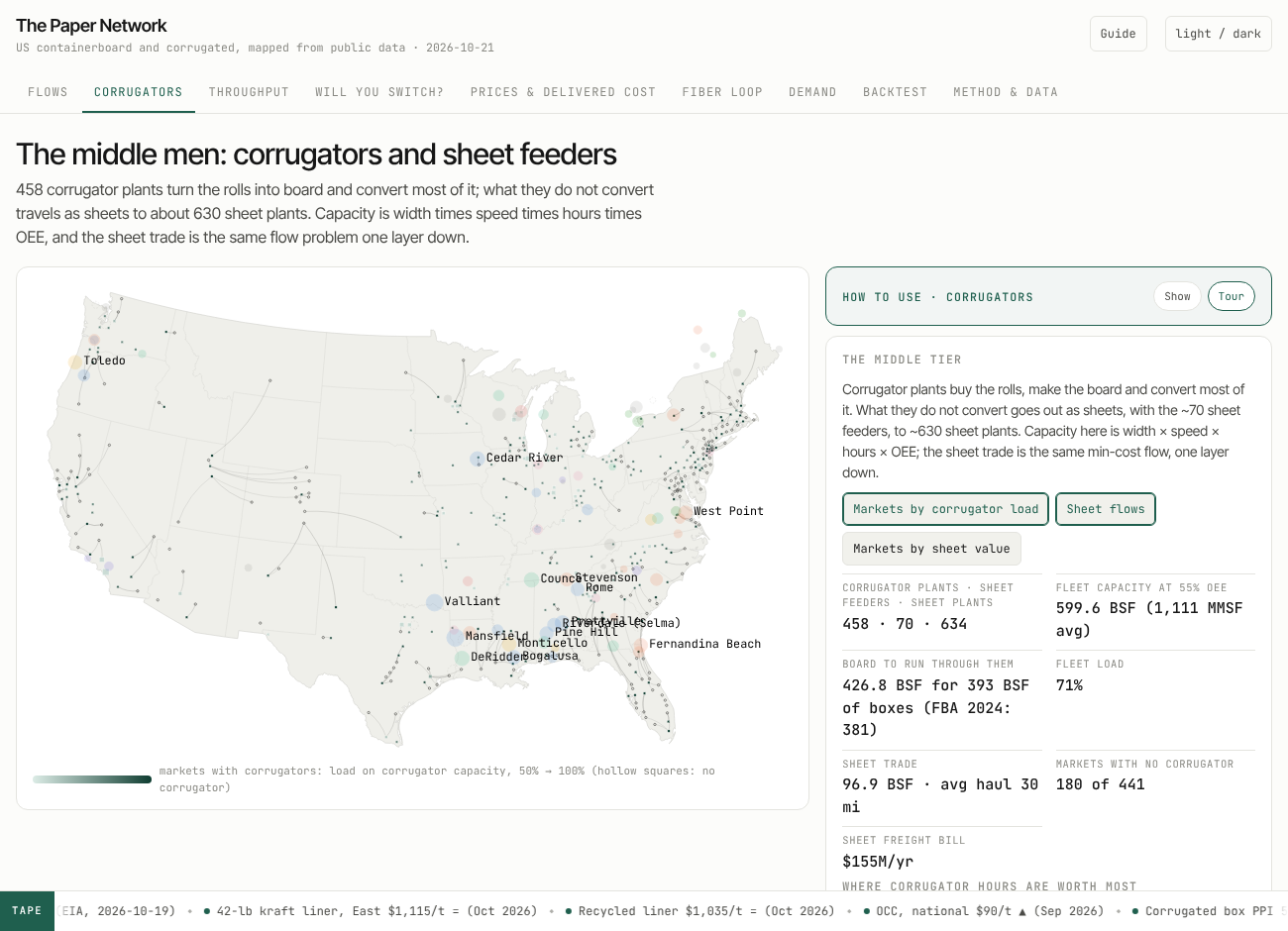Open the WILL YOU SWITCH? tab

pyautogui.click(x=379, y=92)
